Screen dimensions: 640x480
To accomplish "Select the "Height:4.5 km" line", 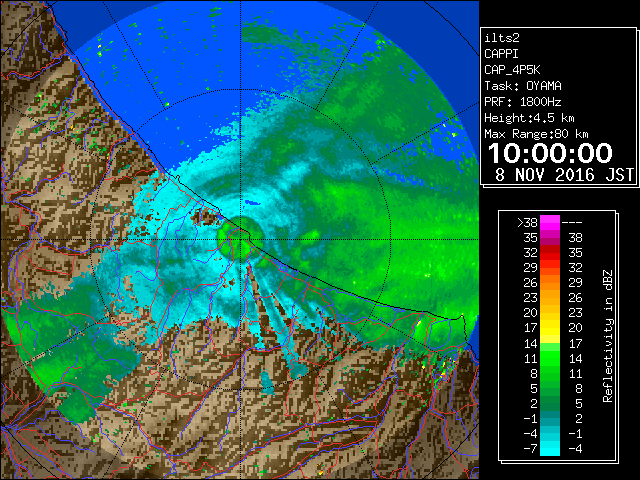I will [x=529, y=118].
